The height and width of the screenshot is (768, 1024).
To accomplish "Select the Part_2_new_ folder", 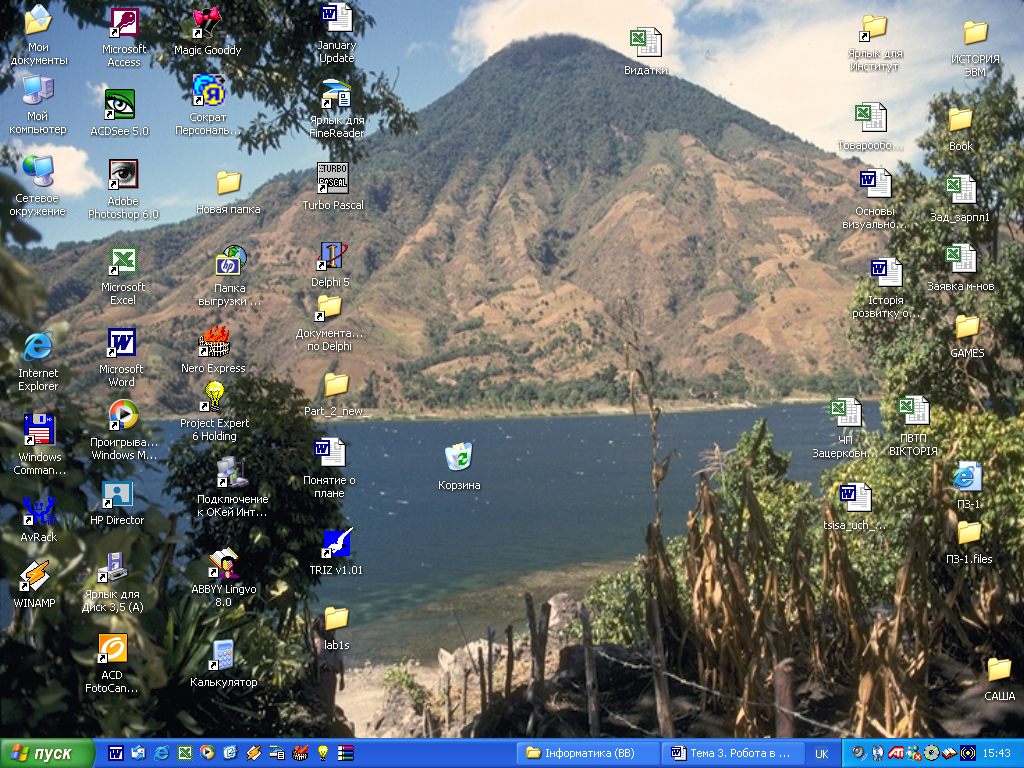I will pos(336,385).
